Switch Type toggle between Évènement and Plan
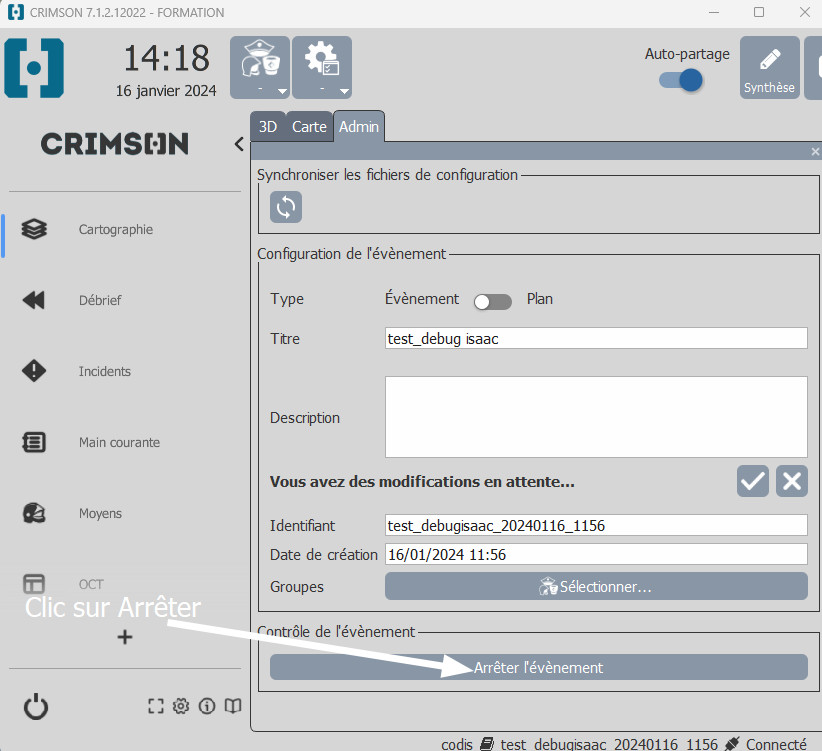Image resolution: width=822 pixels, height=751 pixels. [x=493, y=302]
